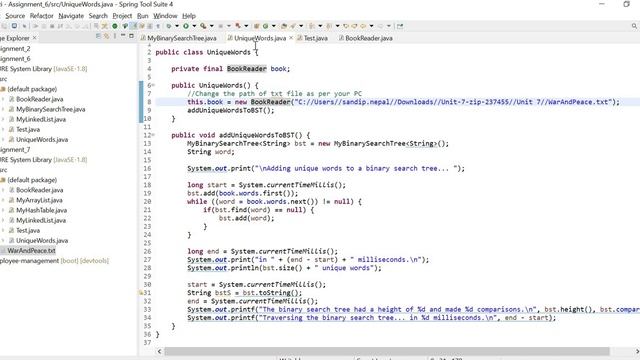This screenshot has width=640, height=360.
Task: Open the Search menu
Action: (x=98, y=16)
